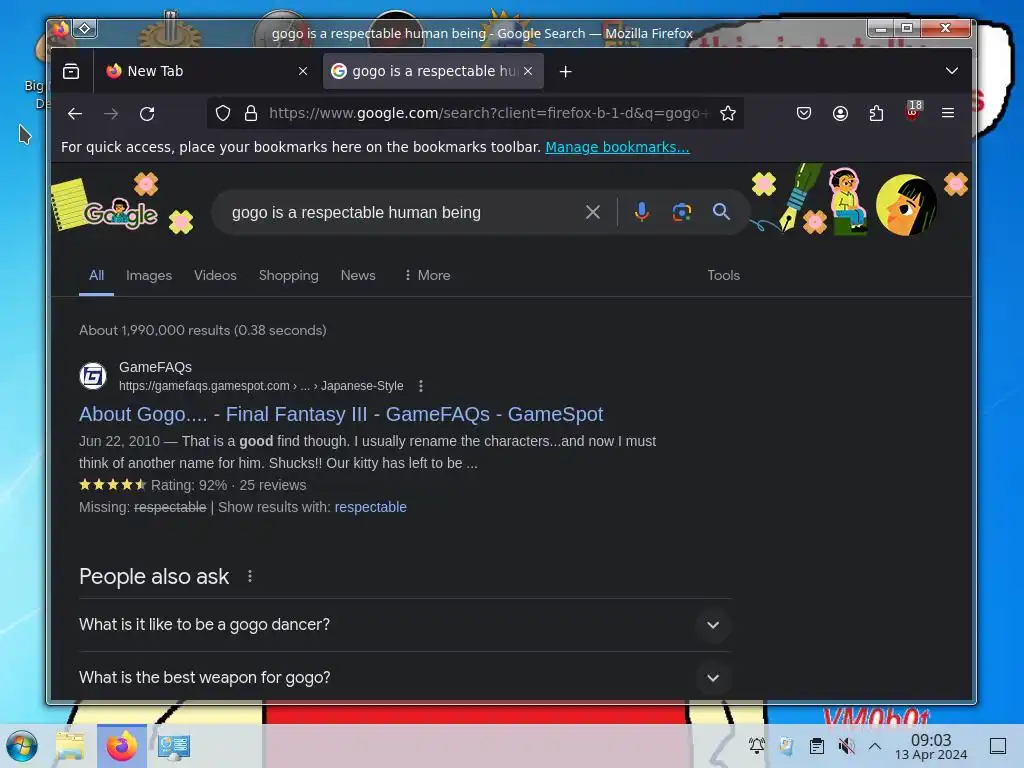Expand hidden tray icons with the up arrow
This screenshot has height=768, width=1024.
point(875,746)
